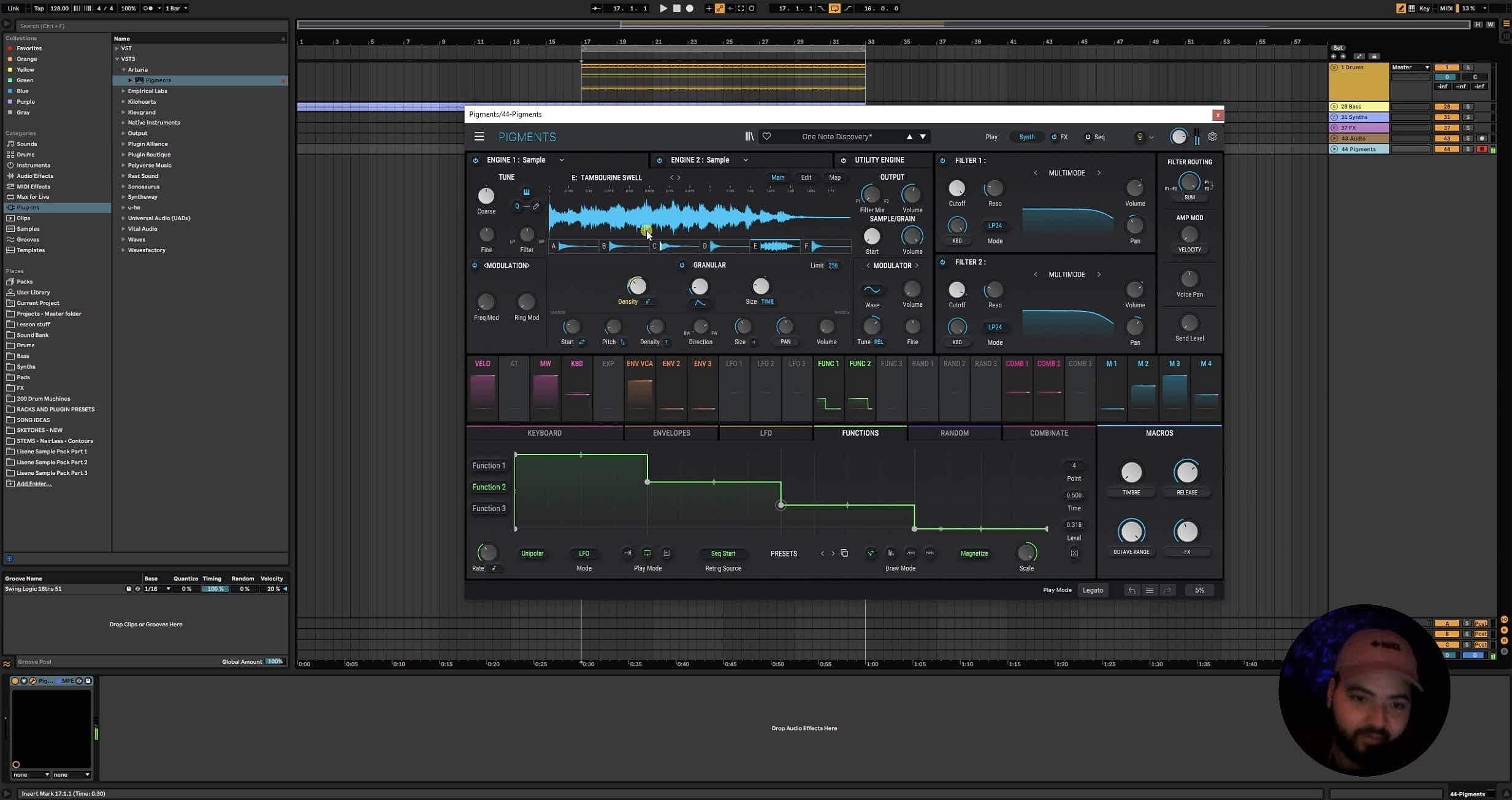Click the Filter 1 Cutoff knob

[956, 188]
